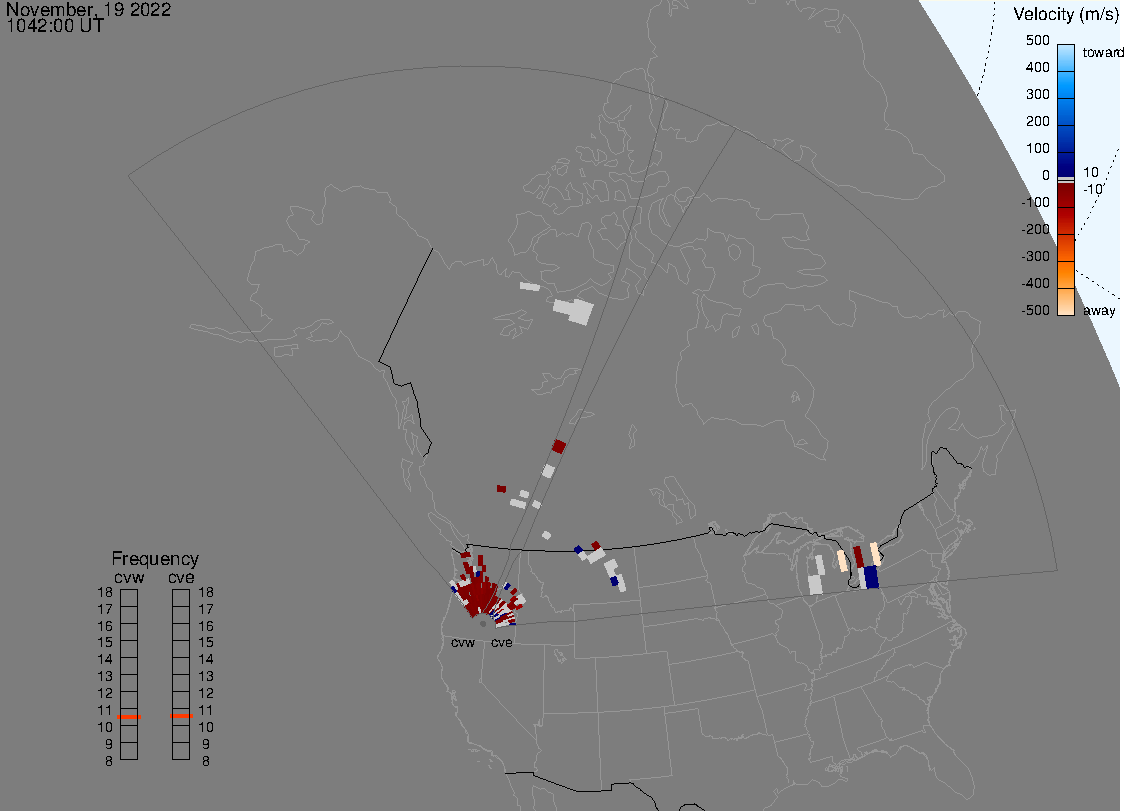Click the "18" label right of cve bar
Screen dimensions: 1124x811
(206, 592)
